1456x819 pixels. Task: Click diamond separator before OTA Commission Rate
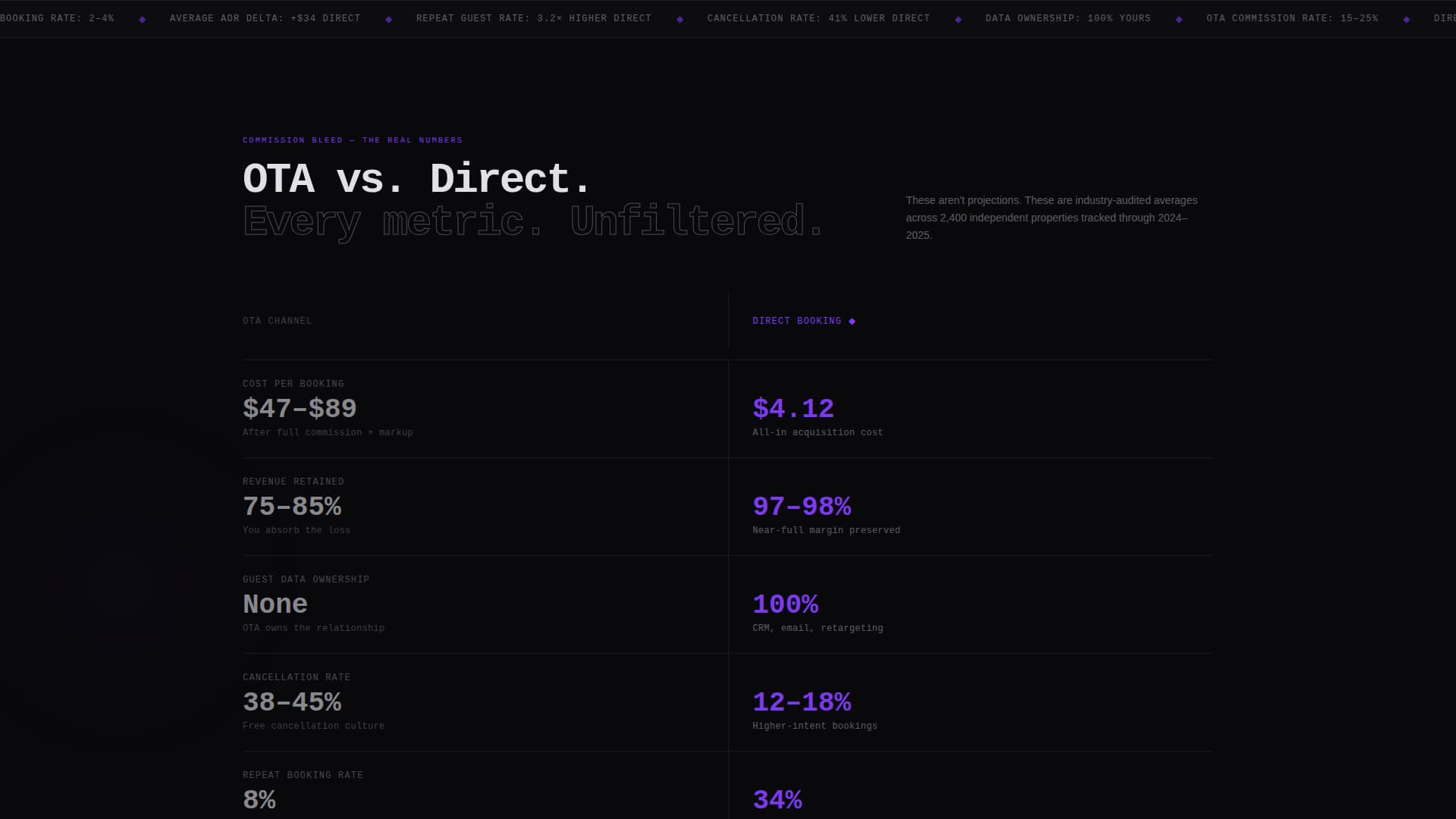[x=1178, y=20]
